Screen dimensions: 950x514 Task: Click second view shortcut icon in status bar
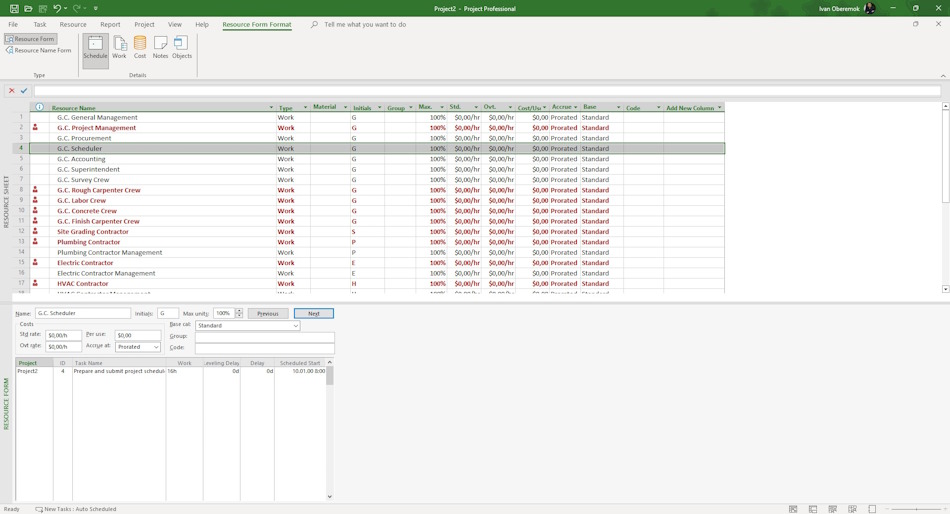813,509
